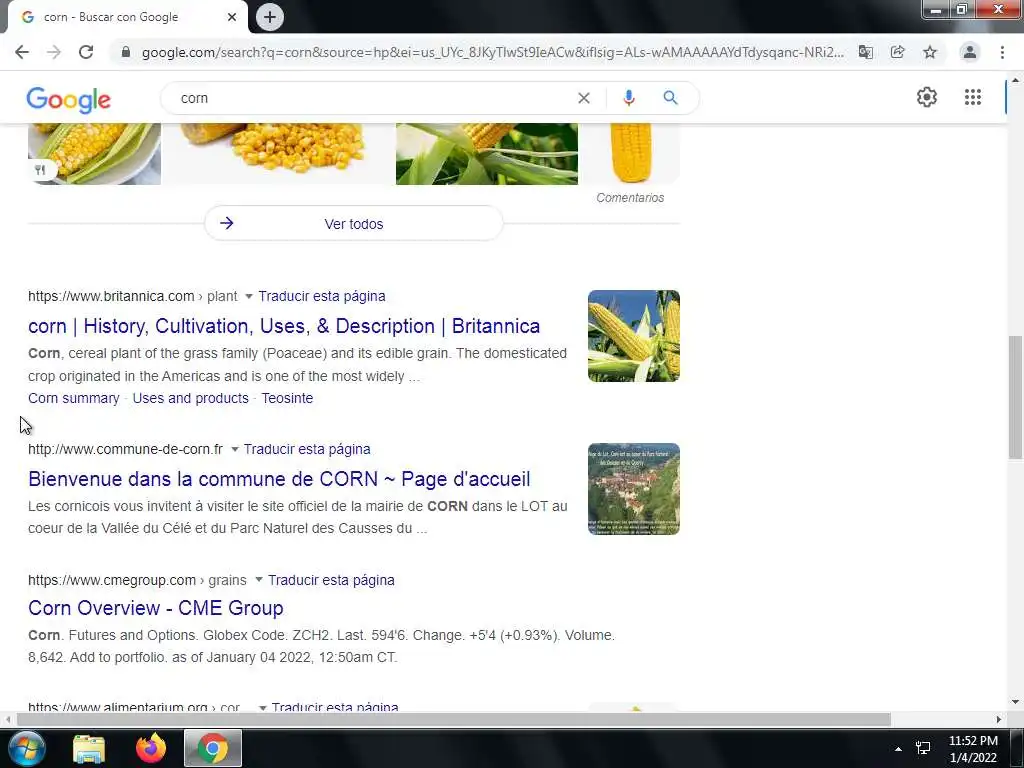Switch to Chrome taskbar button
This screenshot has width=1024, height=768.
click(213, 748)
